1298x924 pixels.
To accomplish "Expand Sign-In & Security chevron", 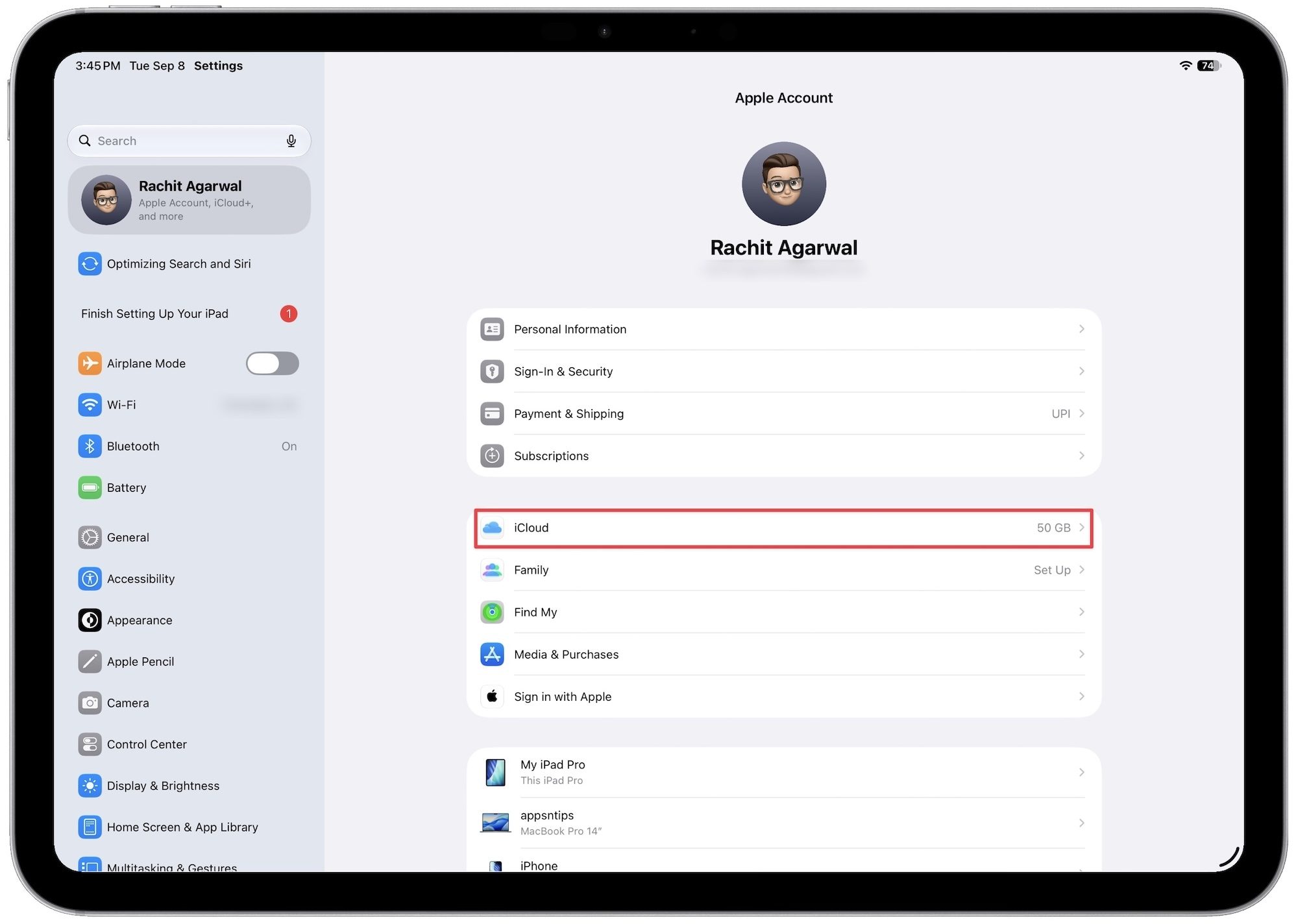I will click(x=1081, y=371).
